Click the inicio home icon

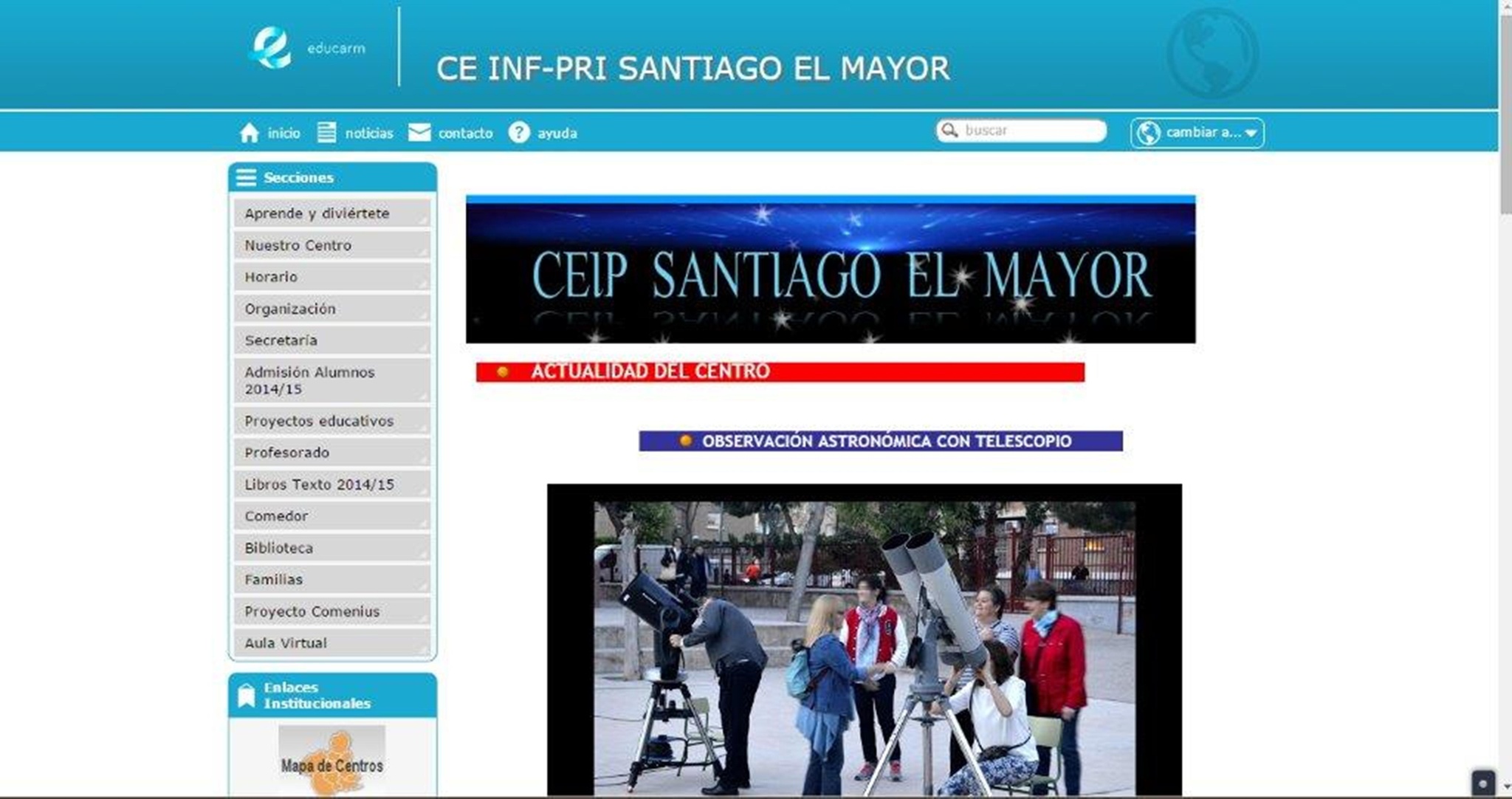pos(250,133)
